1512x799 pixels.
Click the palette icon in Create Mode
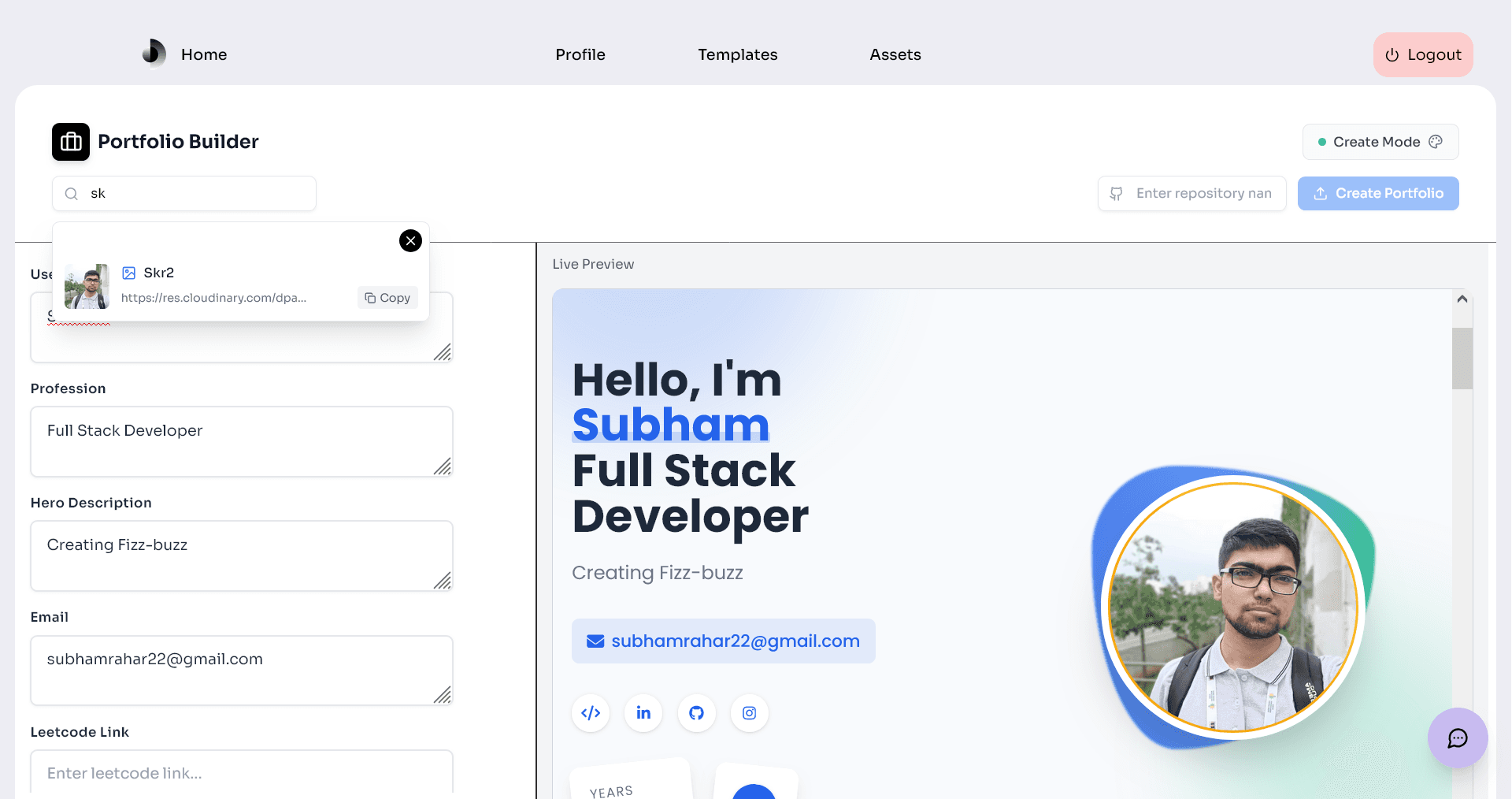point(1436,141)
